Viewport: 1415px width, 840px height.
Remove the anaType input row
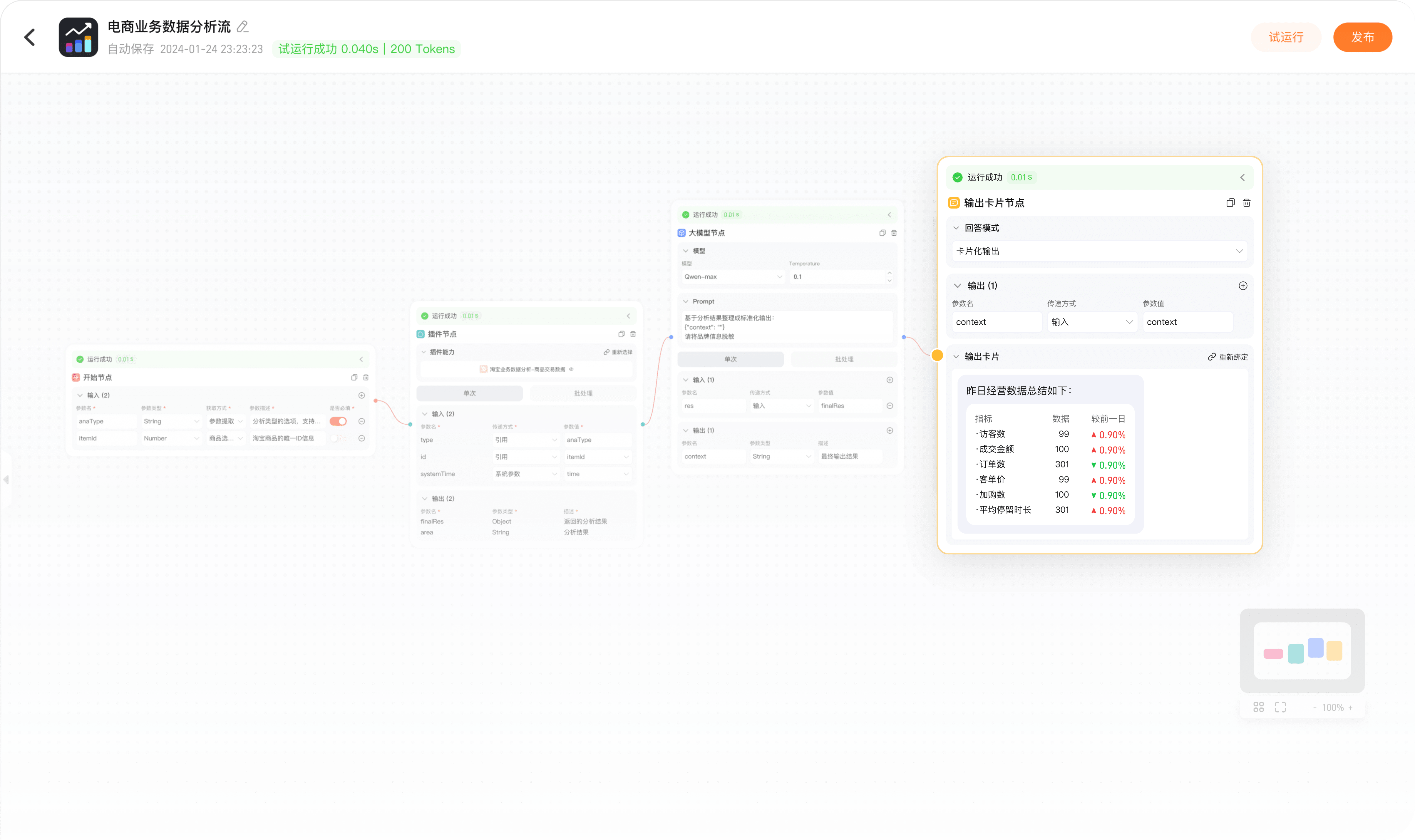point(362,421)
